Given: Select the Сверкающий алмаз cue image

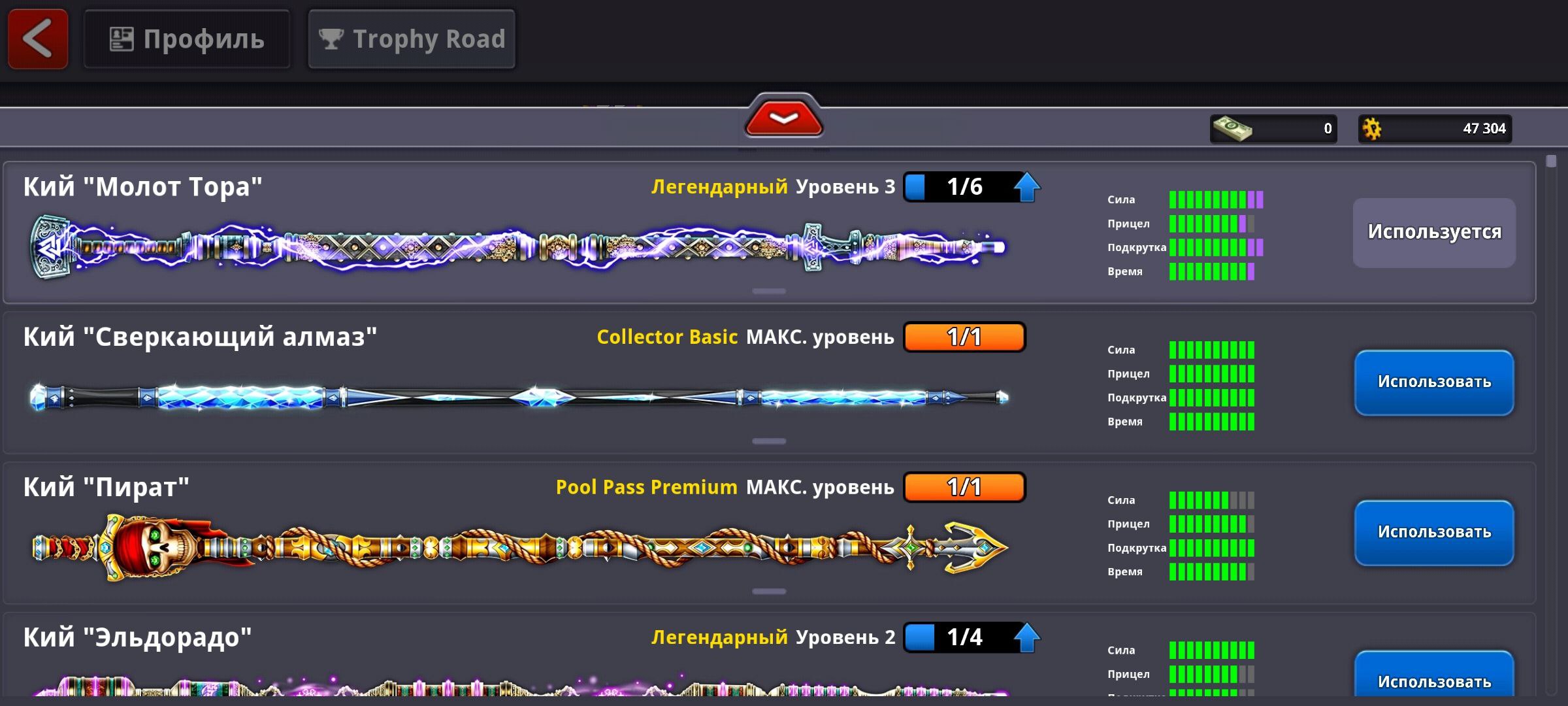Looking at the screenshot, I should point(519,397).
